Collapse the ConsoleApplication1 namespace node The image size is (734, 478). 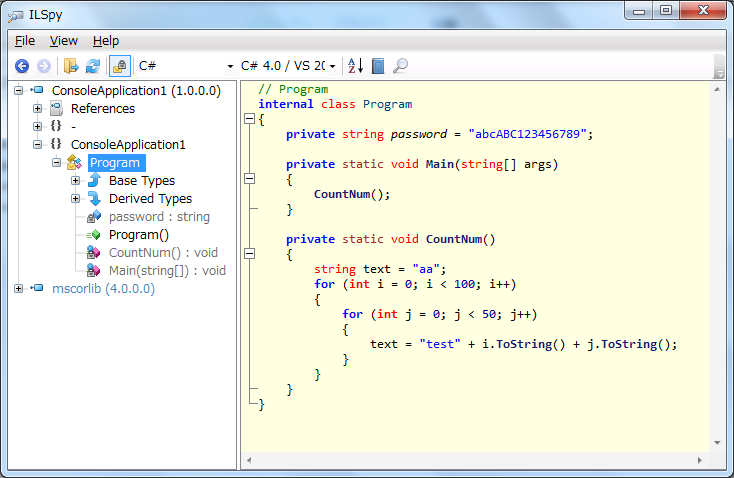click(x=37, y=145)
